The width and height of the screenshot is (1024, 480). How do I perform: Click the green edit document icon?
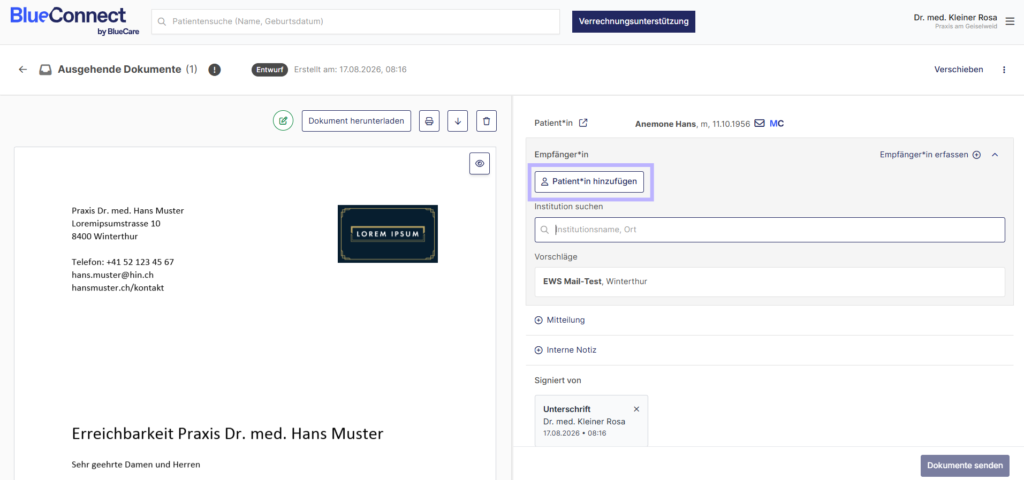(283, 121)
